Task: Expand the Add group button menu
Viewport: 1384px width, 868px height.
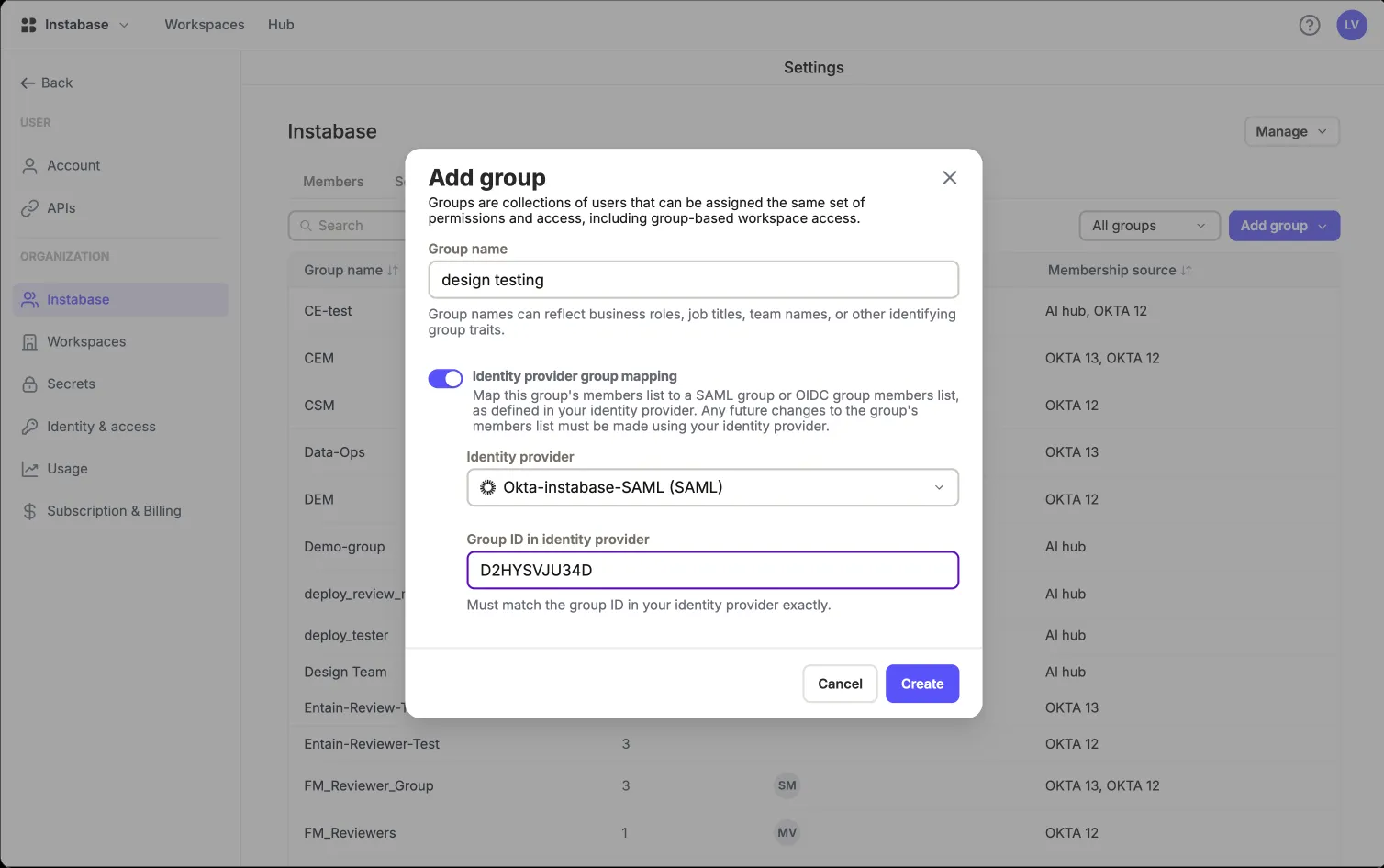Action: coord(1323,226)
